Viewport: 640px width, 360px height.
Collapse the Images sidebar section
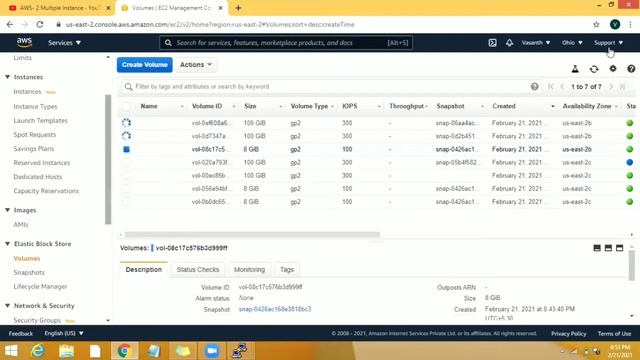point(7,210)
